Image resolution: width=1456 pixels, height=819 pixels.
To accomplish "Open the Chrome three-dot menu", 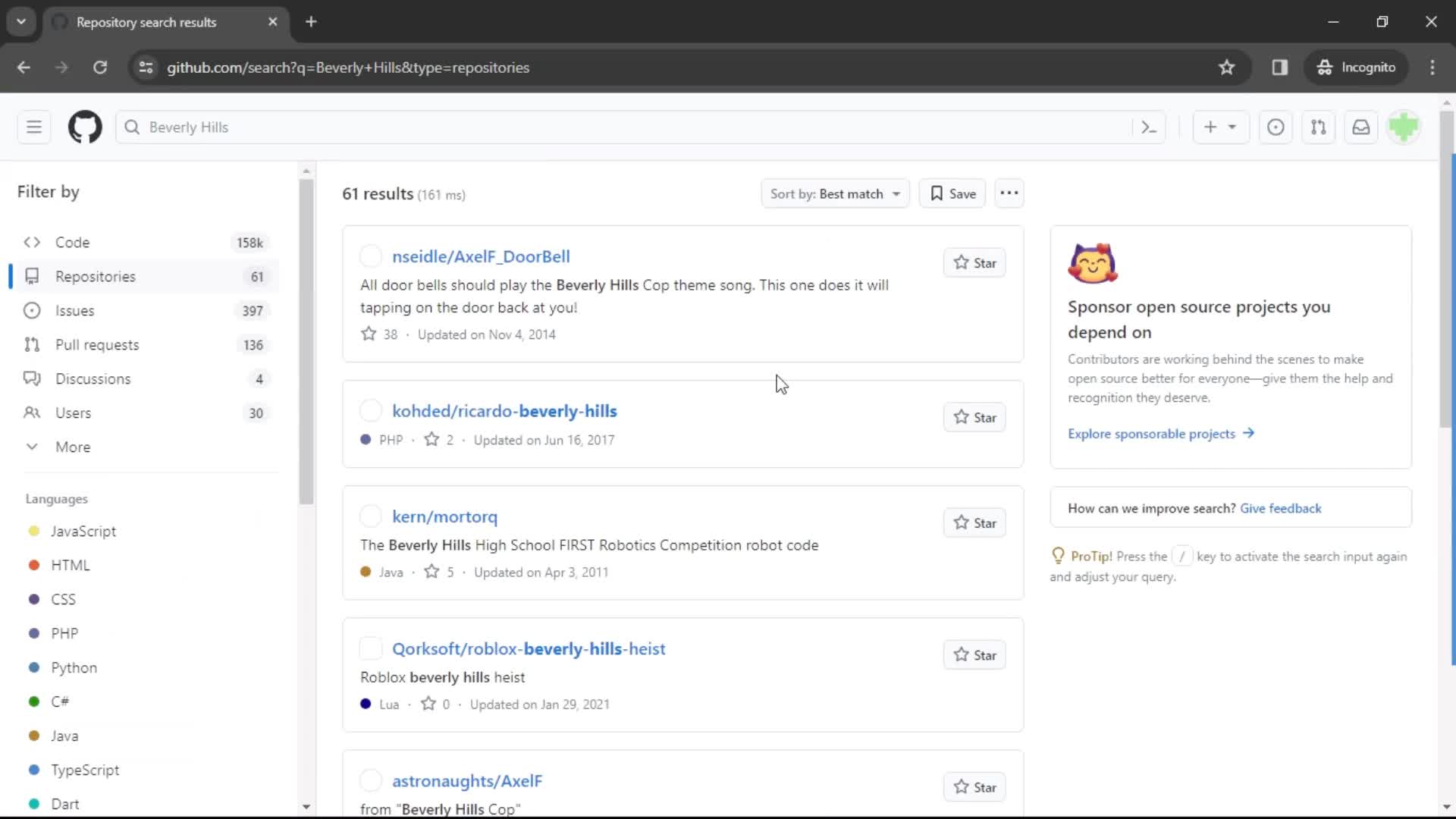I will point(1432,67).
